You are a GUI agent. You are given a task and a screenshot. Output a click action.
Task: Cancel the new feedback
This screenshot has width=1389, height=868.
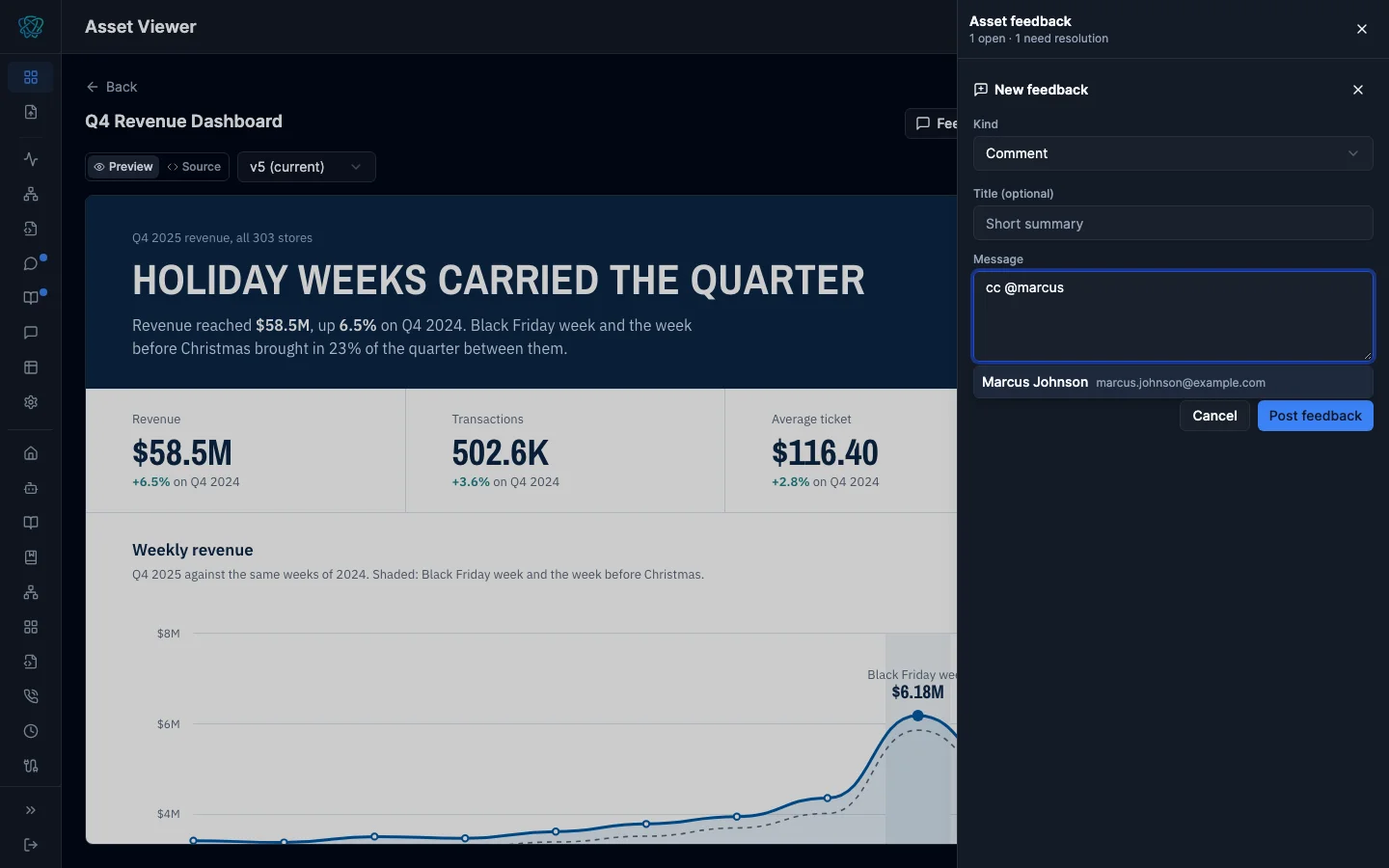click(1214, 416)
